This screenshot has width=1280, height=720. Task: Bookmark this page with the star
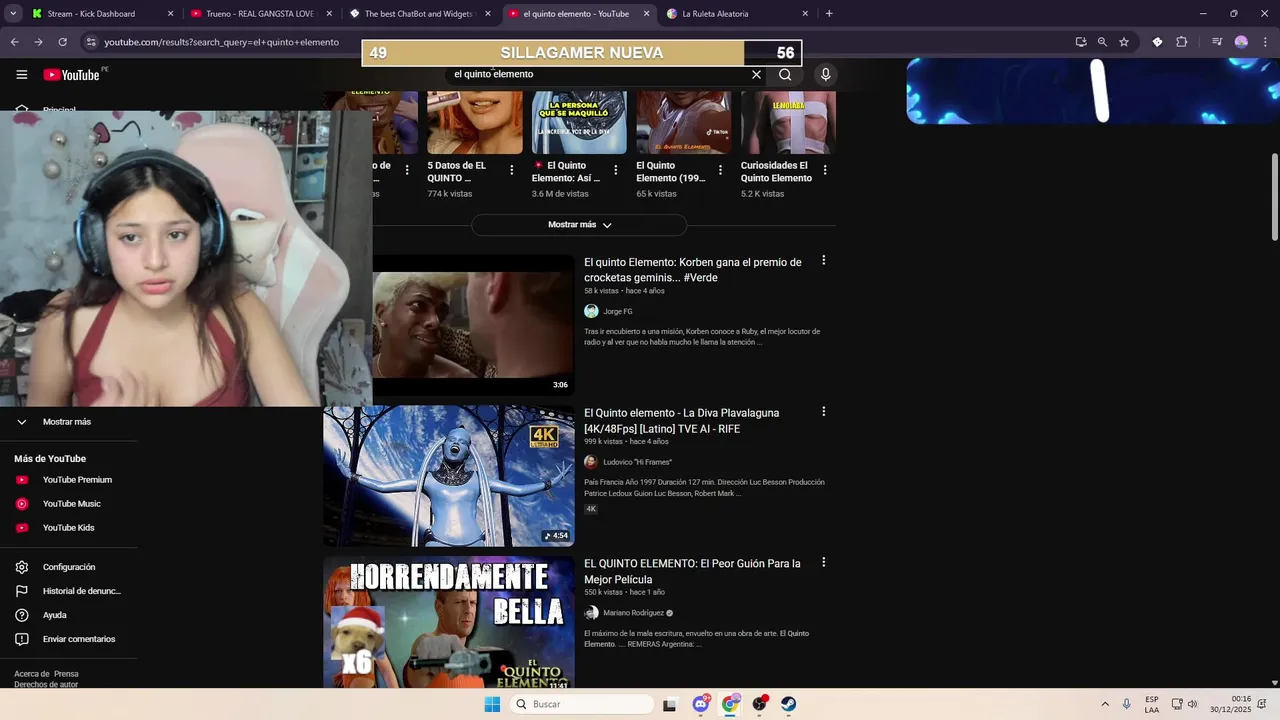pos(1124,42)
